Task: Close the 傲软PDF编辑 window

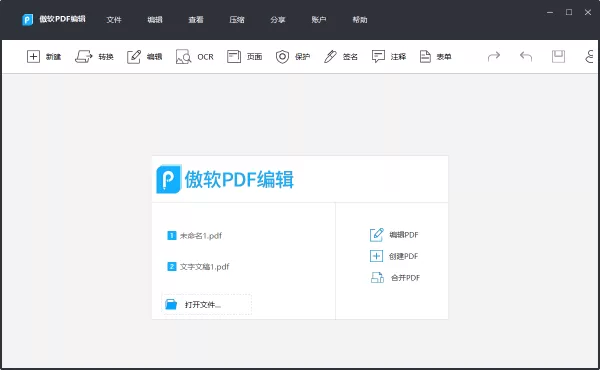Action: 588,12
